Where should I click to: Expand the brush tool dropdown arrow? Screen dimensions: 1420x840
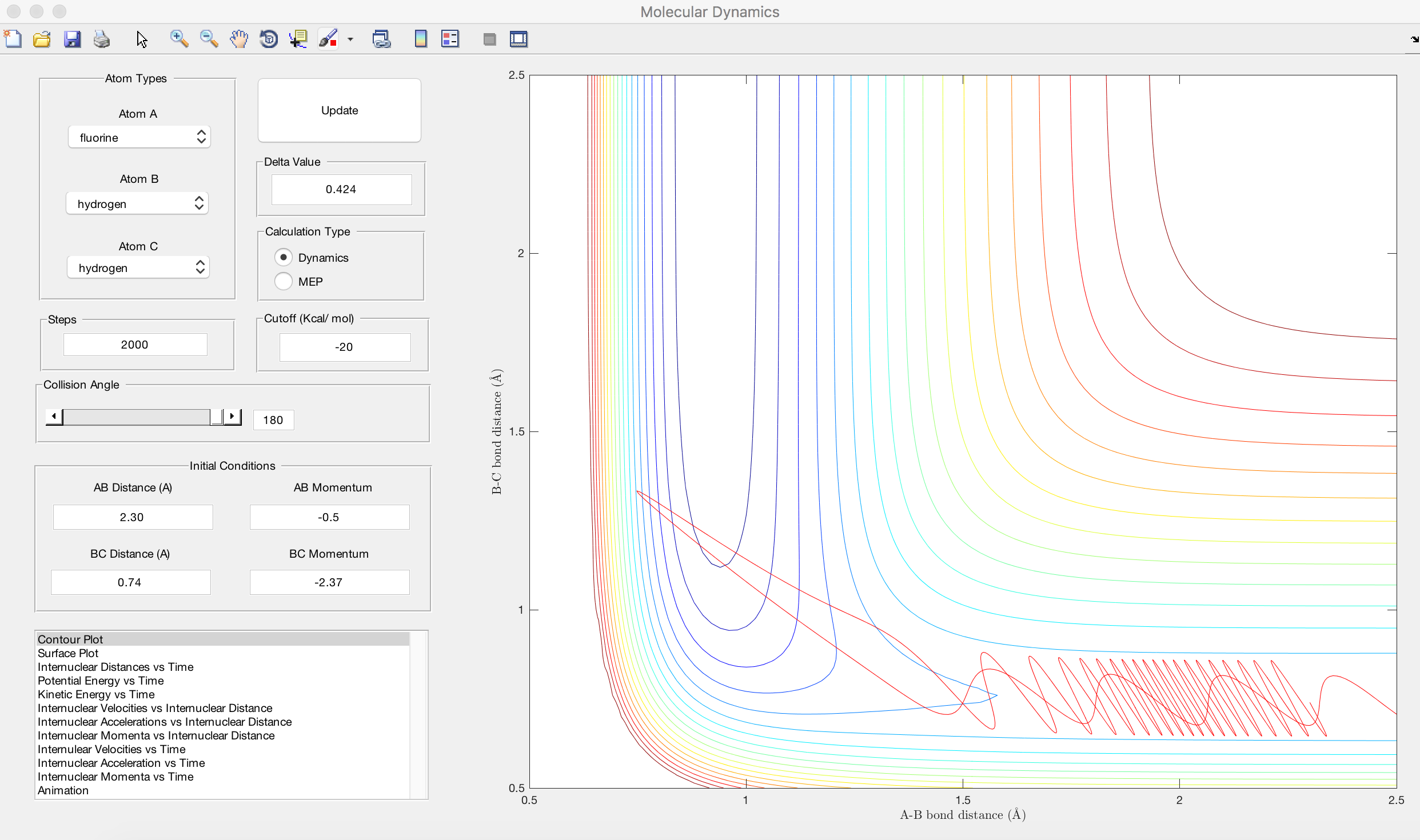tap(350, 39)
